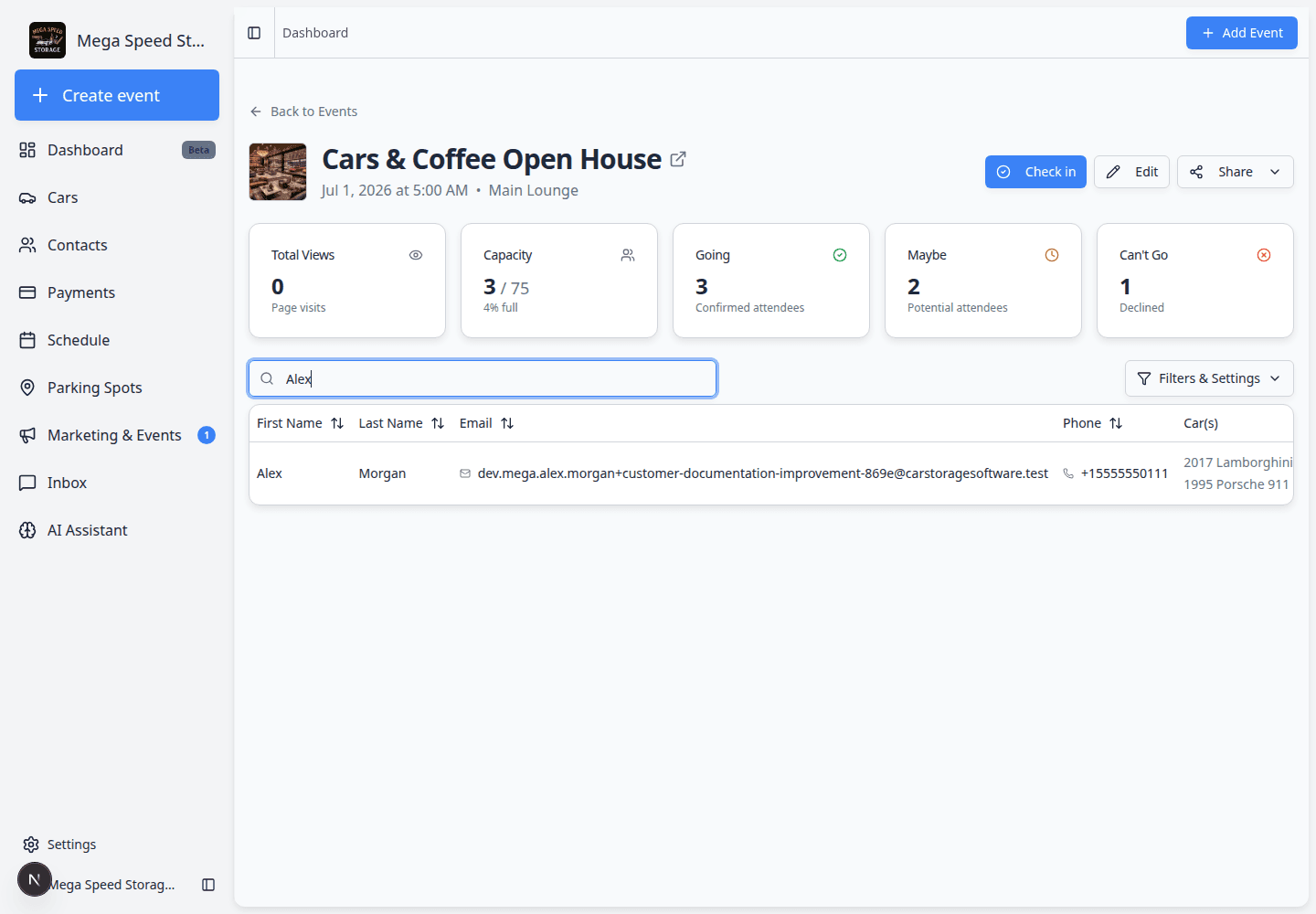Screen dimensions: 1316x914
Task: Open Filters & Settings dropdown
Action: tap(1209, 378)
